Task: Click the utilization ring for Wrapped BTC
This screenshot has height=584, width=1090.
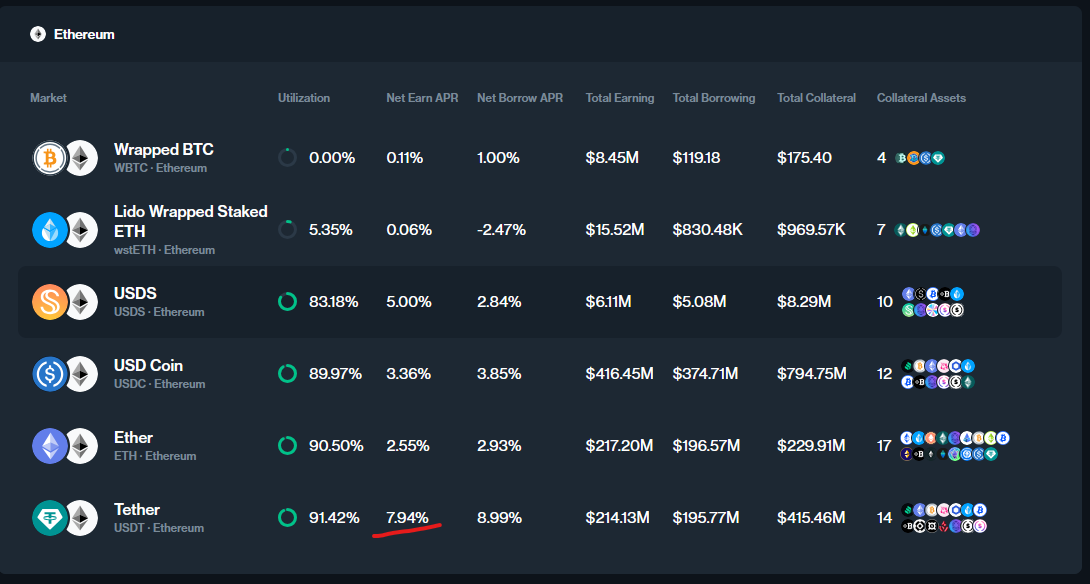Action: click(x=287, y=157)
